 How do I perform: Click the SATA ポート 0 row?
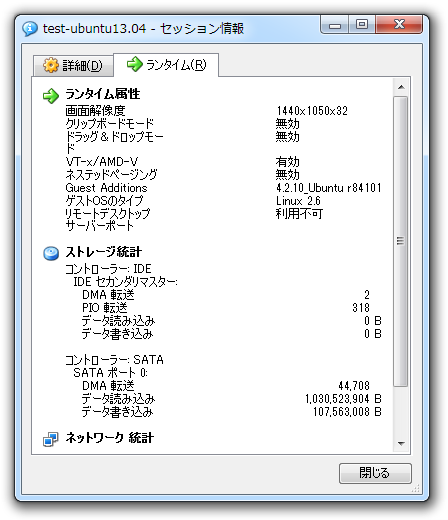[110, 372]
